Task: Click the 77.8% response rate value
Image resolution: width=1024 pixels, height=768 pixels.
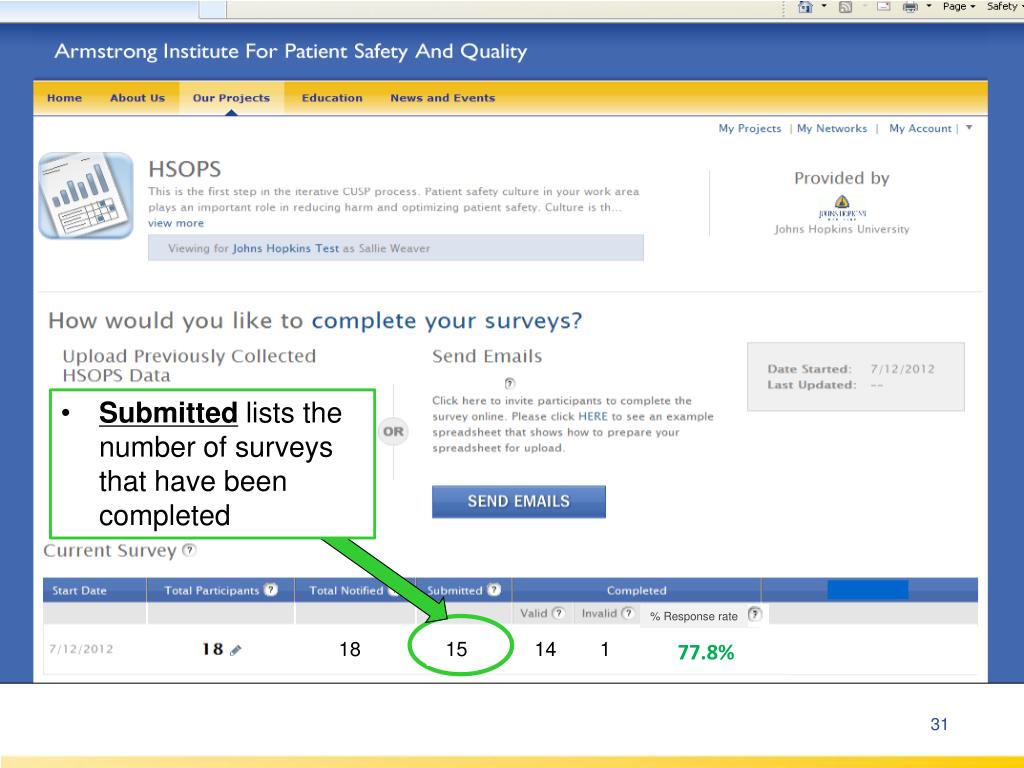Action: (706, 652)
